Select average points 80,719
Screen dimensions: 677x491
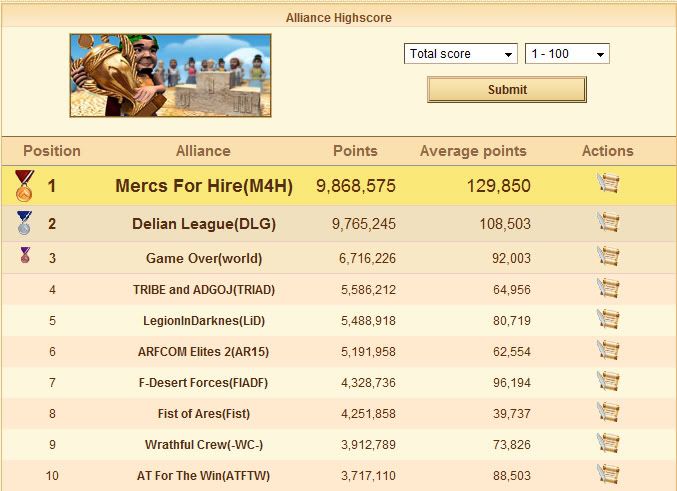click(x=512, y=320)
